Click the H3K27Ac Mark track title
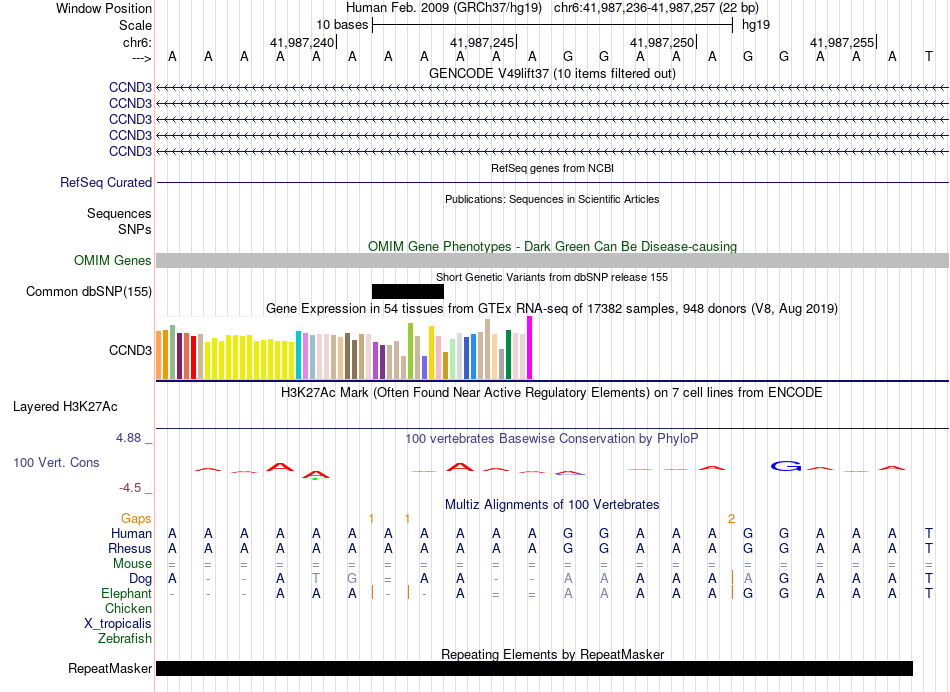Screen dimensions: 950x692 552,393
